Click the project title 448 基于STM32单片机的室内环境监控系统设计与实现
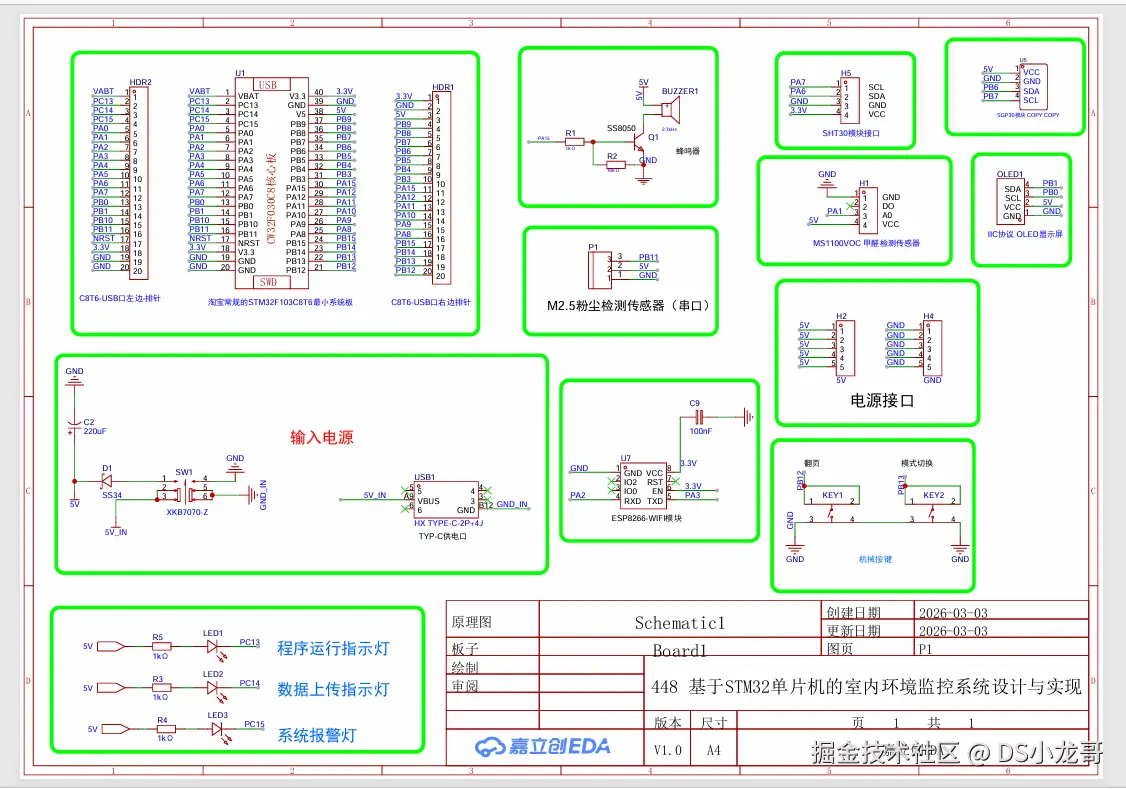This screenshot has width=1126, height=789. tap(866, 687)
